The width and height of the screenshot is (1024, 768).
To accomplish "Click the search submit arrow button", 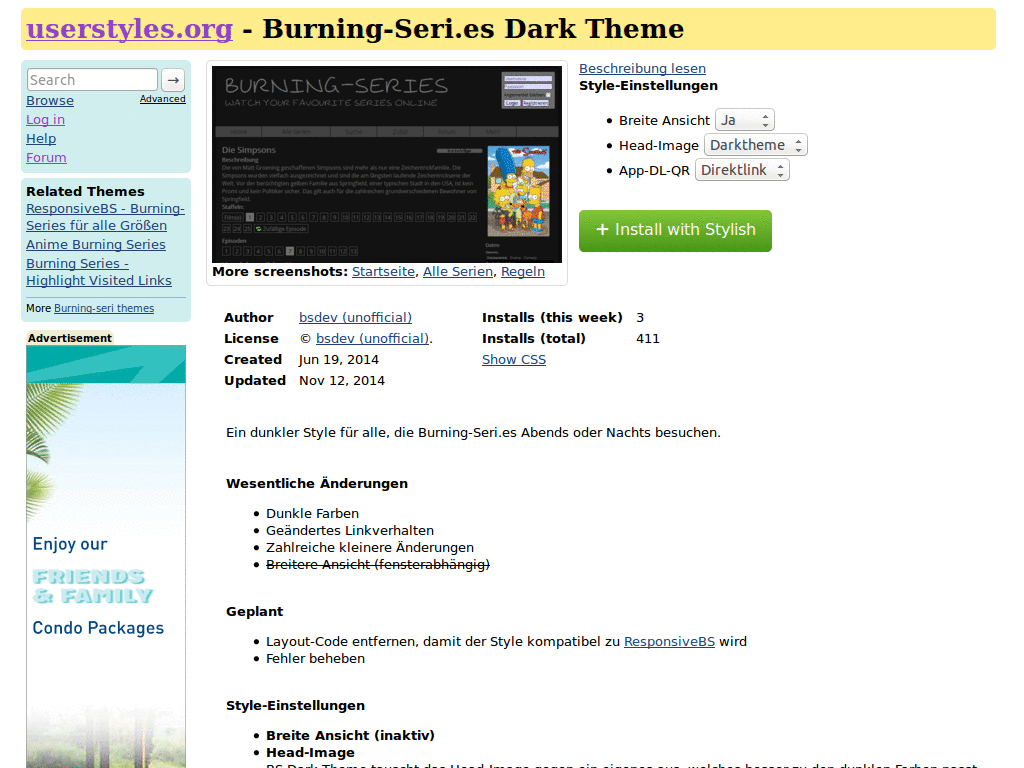I will click(173, 80).
